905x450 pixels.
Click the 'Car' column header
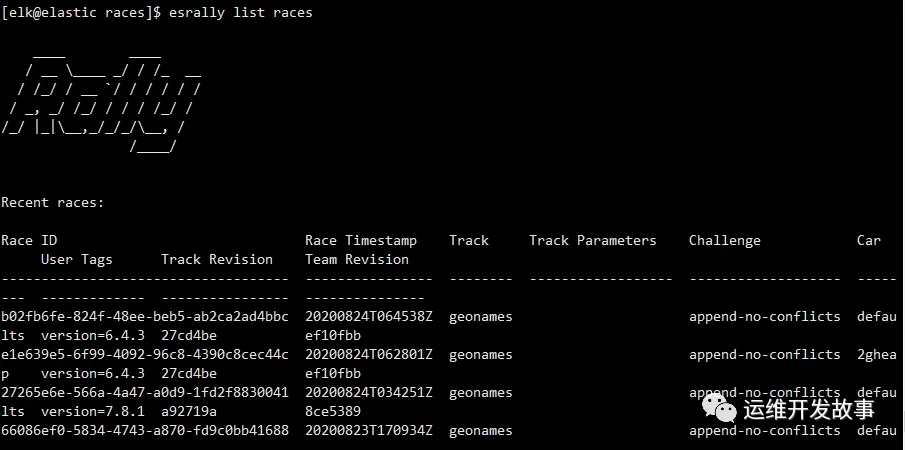tap(869, 241)
